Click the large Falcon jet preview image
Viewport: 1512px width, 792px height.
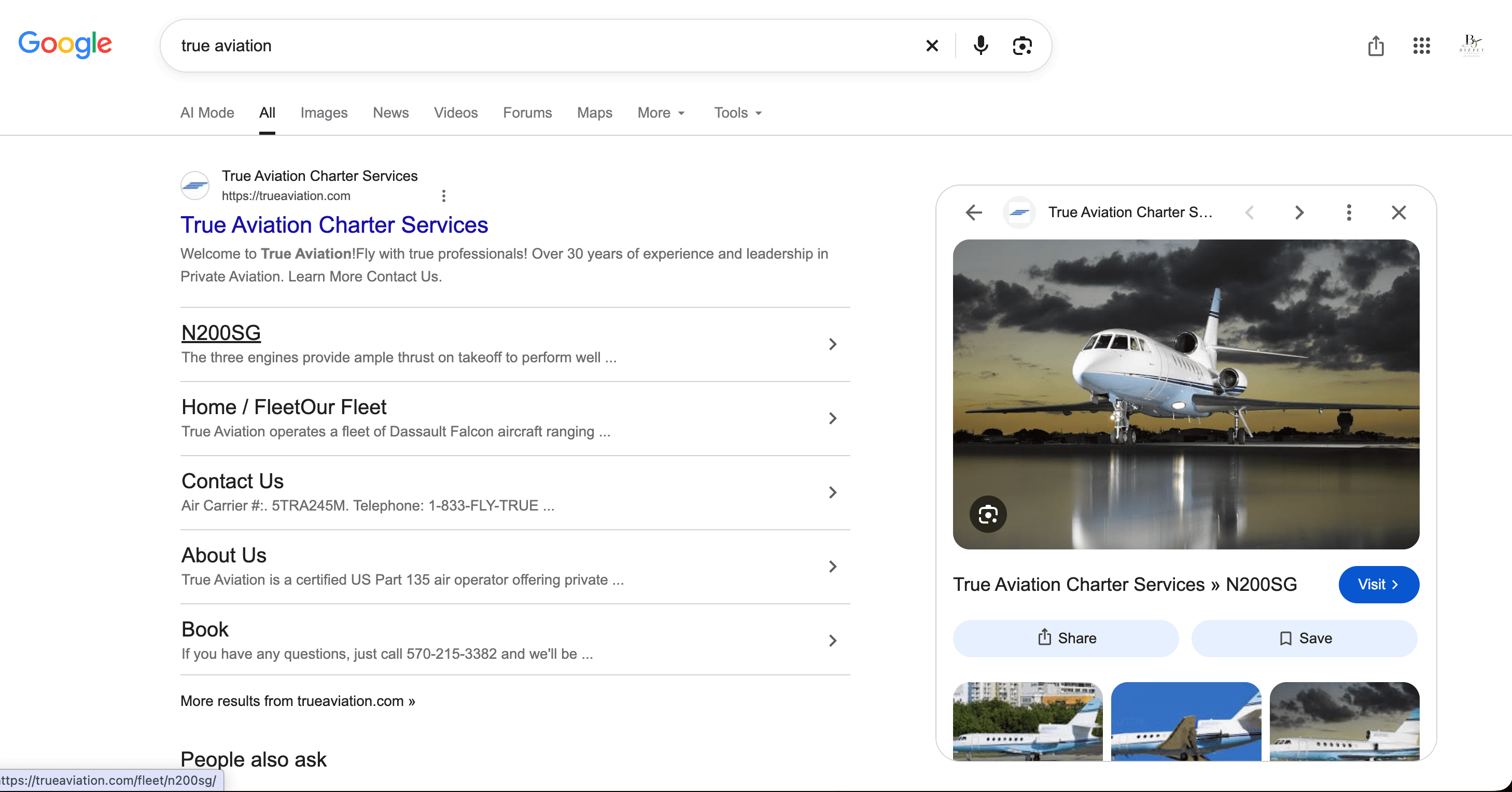click(x=1186, y=394)
